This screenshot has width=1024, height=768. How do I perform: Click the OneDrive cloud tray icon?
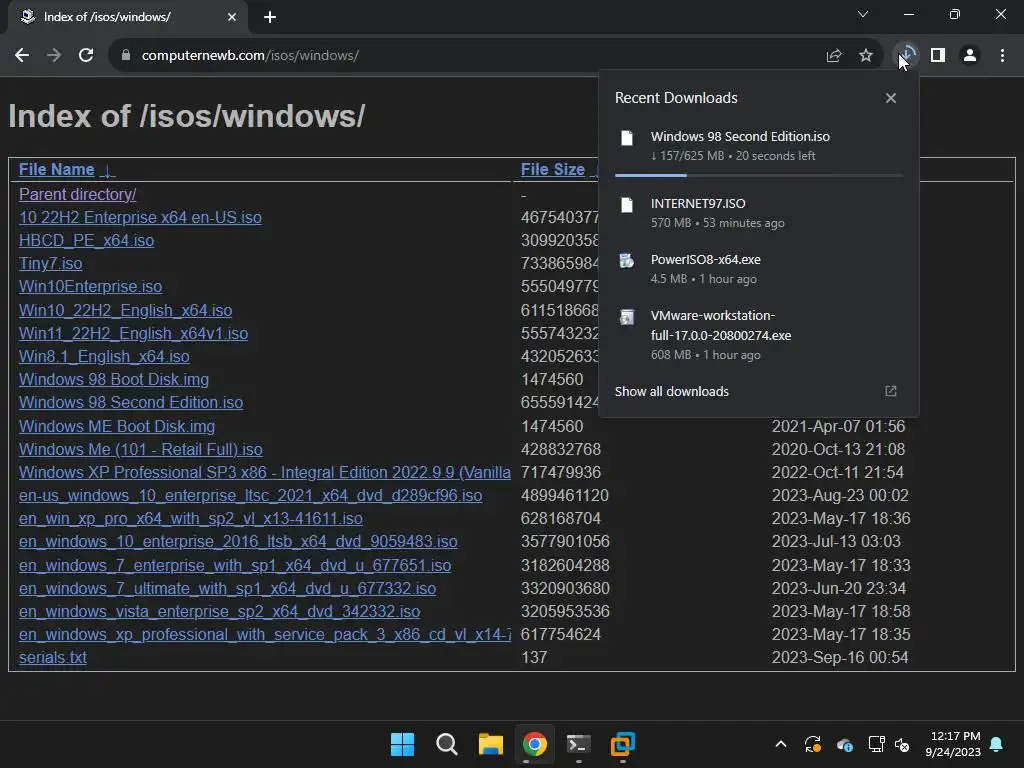point(844,744)
